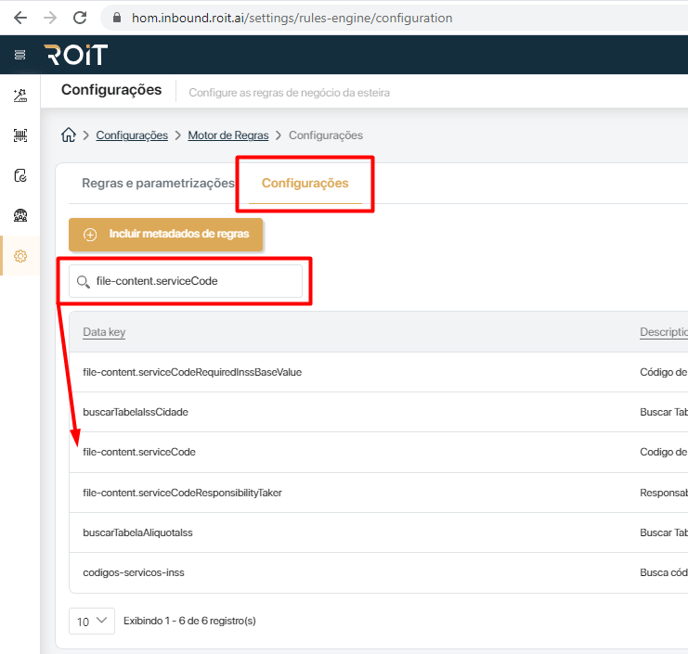This screenshot has height=654, width=688.
Task: Follow the Configurações breadcrumb link
Action: 132,135
